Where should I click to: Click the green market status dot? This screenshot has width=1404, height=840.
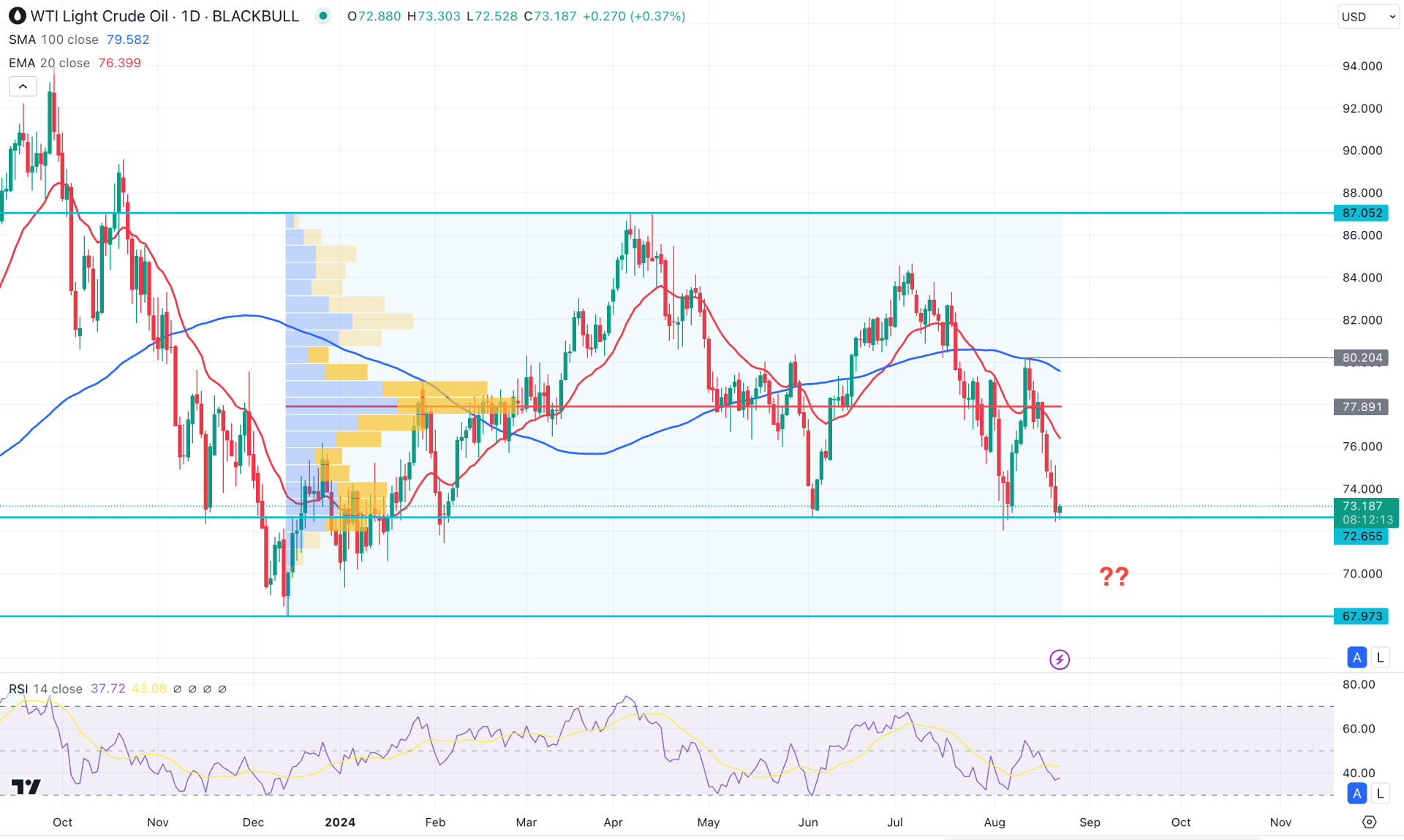pyautogui.click(x=323, y=16)
